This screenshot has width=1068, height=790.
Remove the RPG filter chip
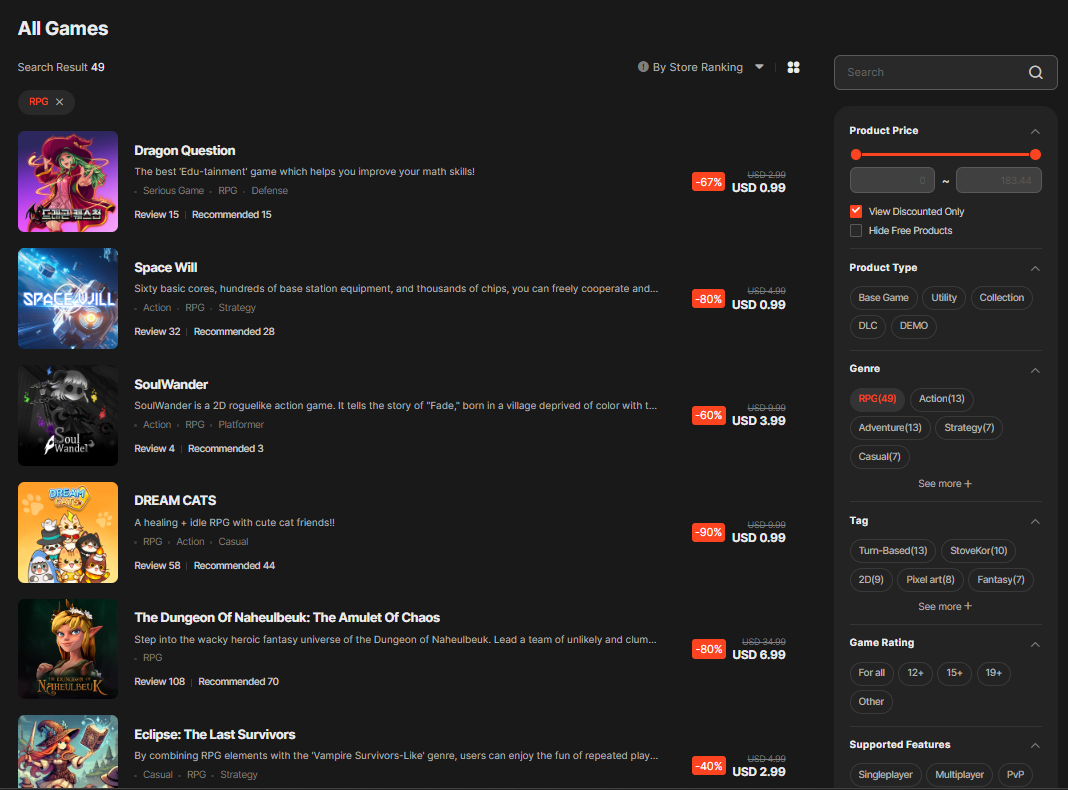tap(60, 102)
